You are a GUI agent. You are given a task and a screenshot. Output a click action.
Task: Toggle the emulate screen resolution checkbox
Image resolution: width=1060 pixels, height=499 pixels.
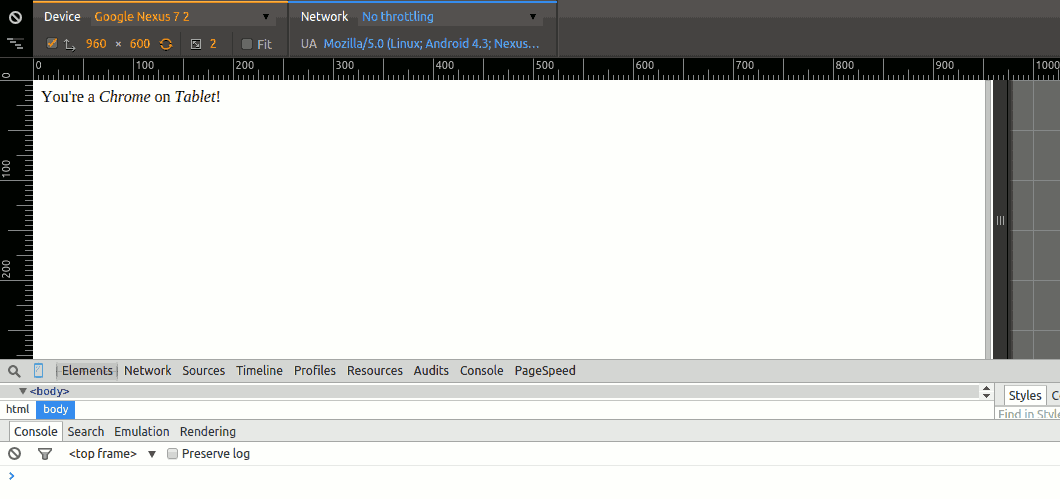[x=52, y=44]
